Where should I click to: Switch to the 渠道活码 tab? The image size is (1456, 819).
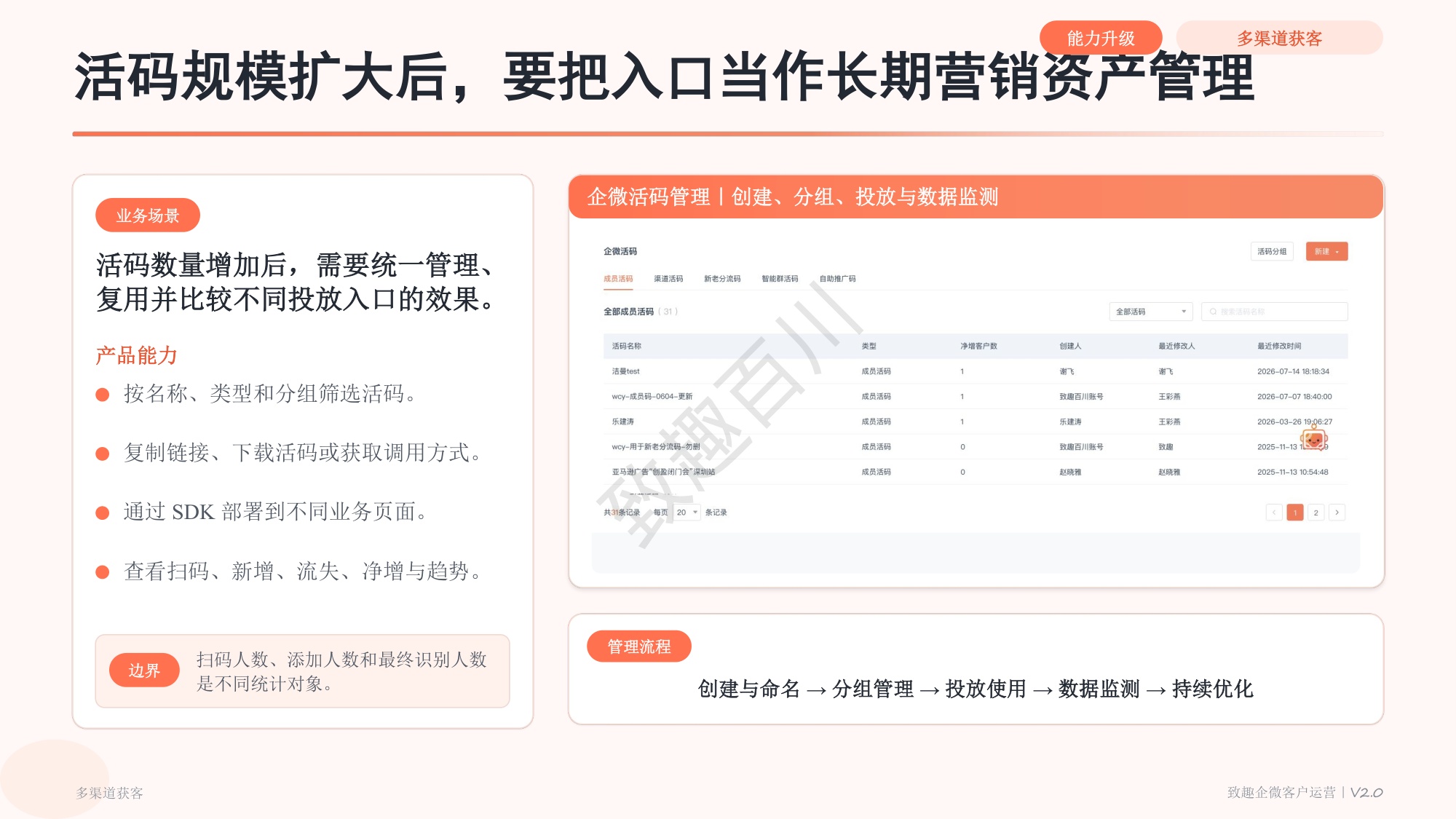[x=668, y=279]
